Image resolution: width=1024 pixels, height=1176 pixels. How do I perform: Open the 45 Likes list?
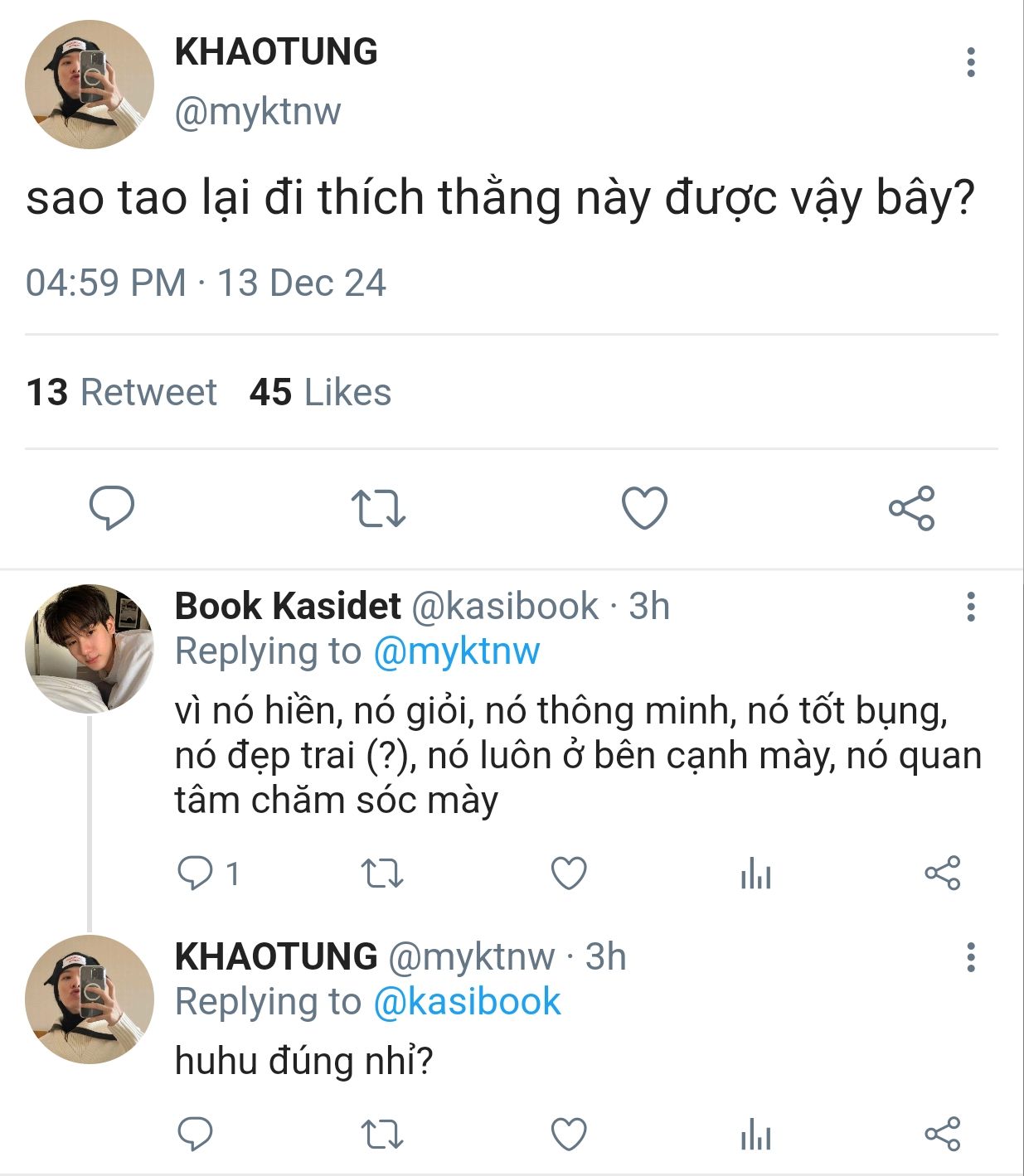pos(320,392)
